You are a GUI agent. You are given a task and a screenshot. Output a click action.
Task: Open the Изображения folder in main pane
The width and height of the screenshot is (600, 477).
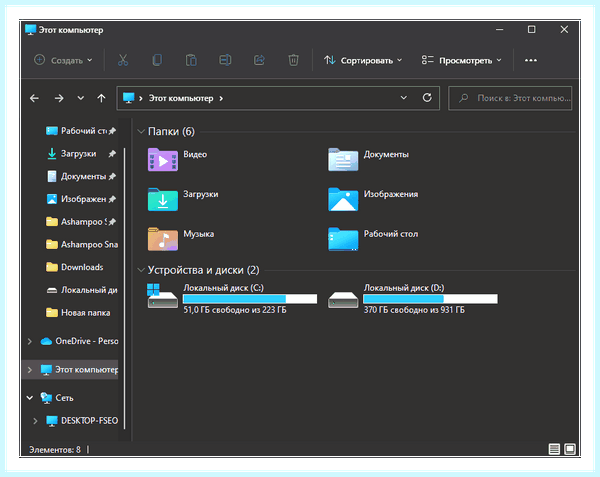pos(373,199)
